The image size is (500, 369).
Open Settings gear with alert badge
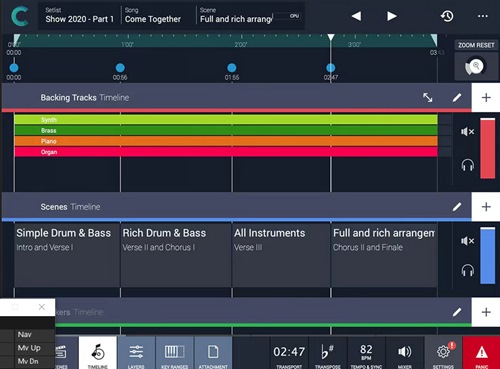[x=443, y=353]
